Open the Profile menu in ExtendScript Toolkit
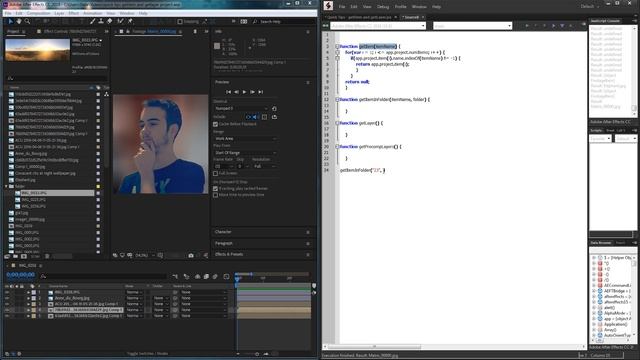 coord(400,7)
